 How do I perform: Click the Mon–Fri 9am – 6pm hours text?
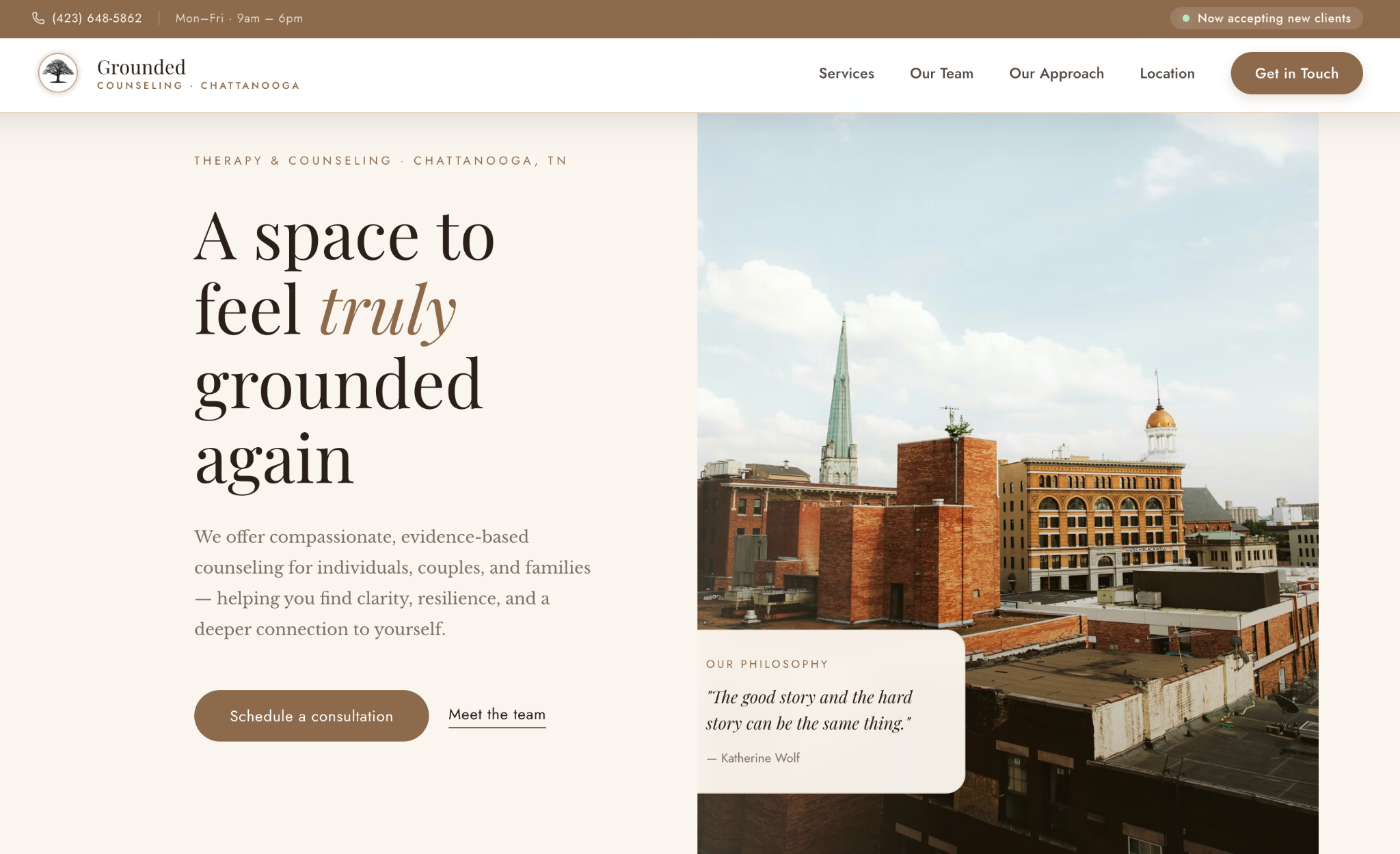(x=239, y=18)
